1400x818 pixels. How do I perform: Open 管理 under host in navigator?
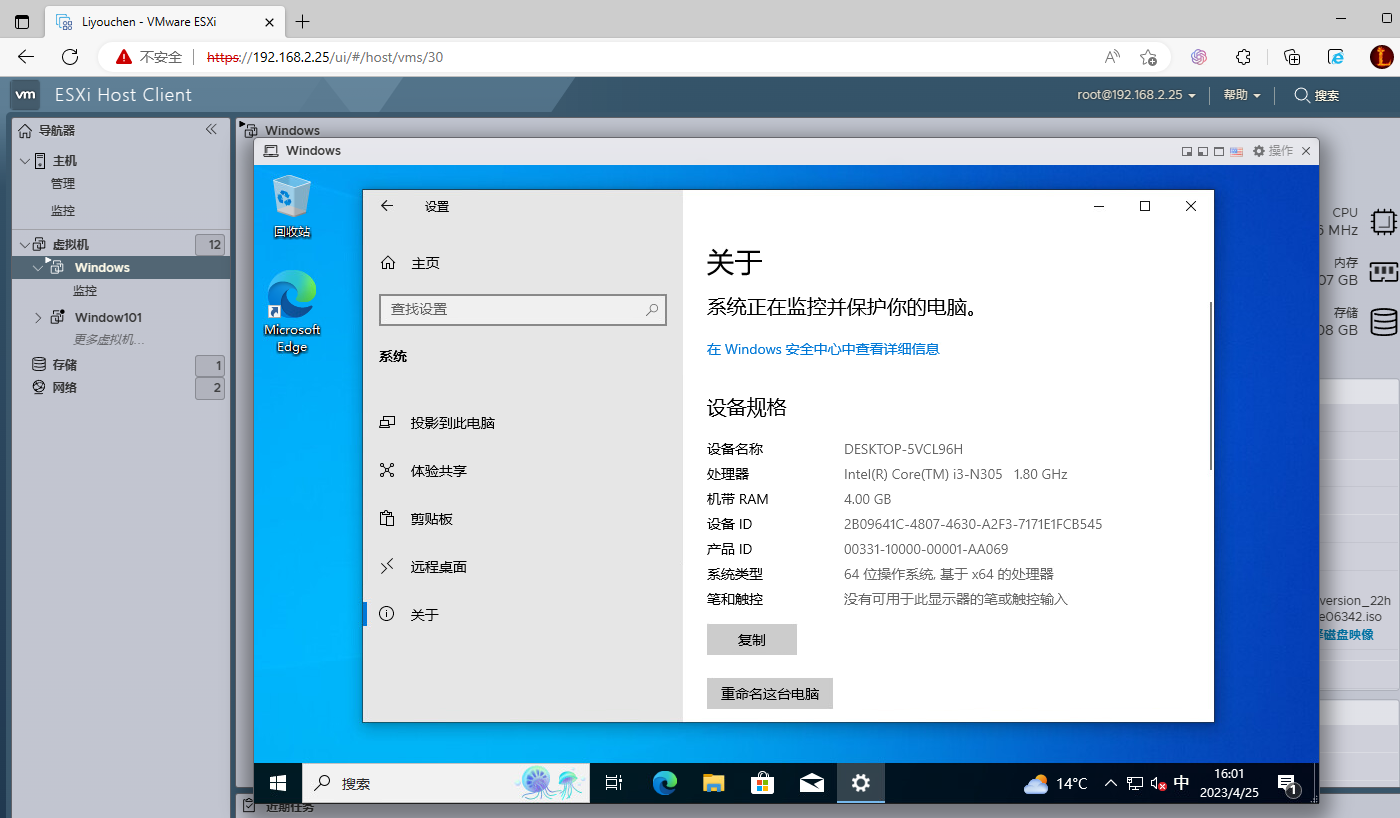tap(63, 184)
